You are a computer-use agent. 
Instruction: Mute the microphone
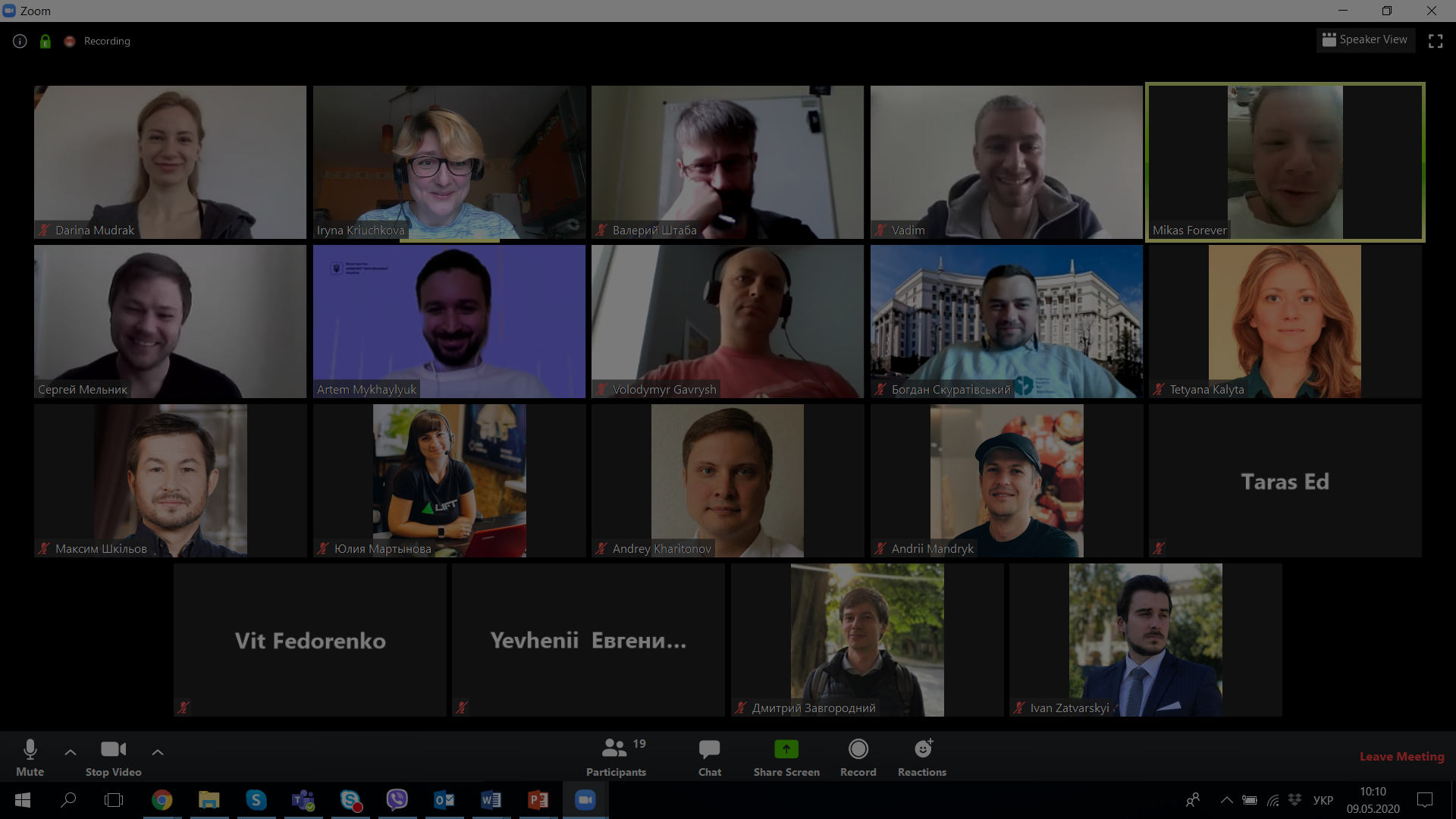coord(30,749)
